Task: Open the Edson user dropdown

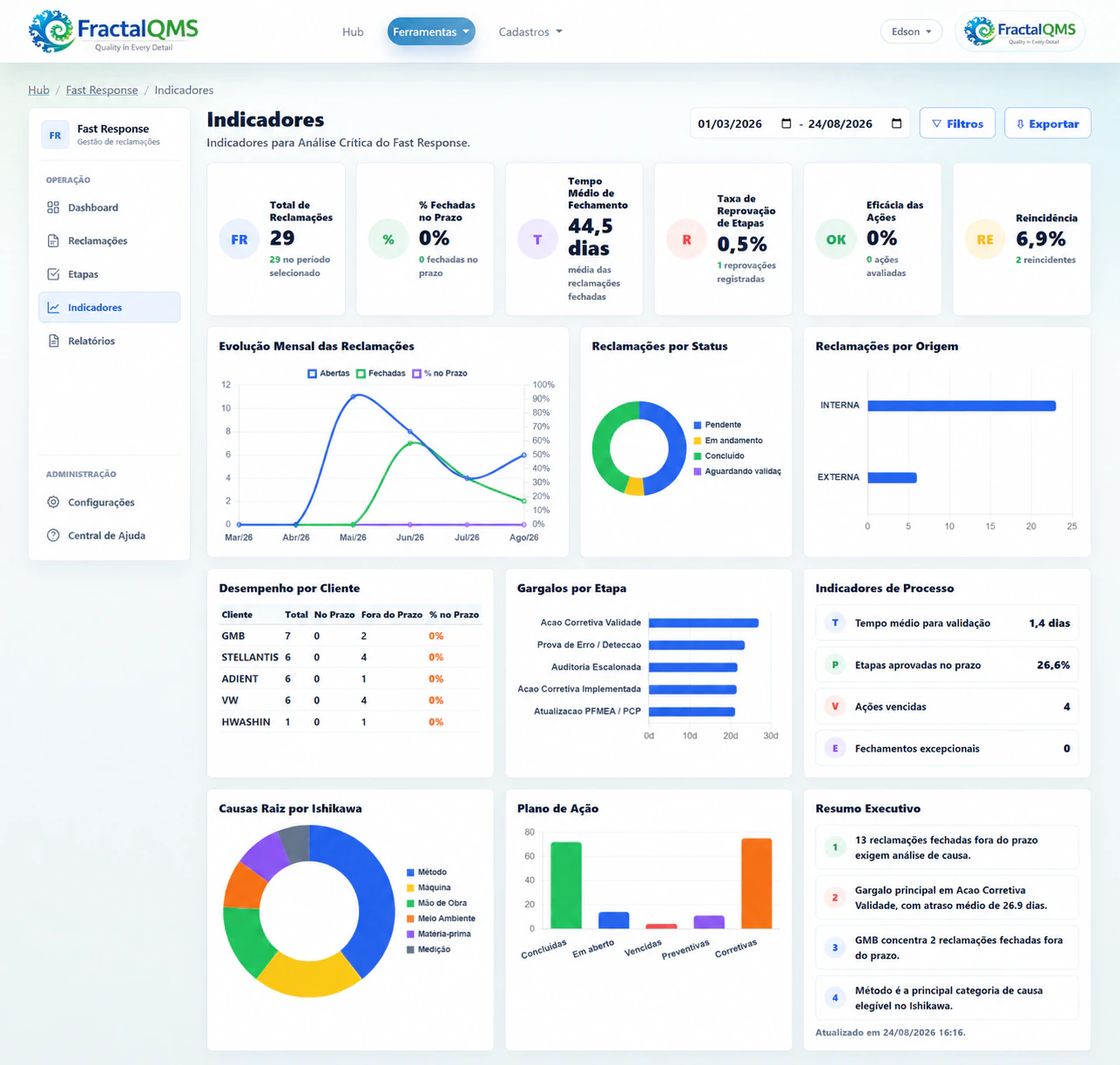Action: coord(911,31)
